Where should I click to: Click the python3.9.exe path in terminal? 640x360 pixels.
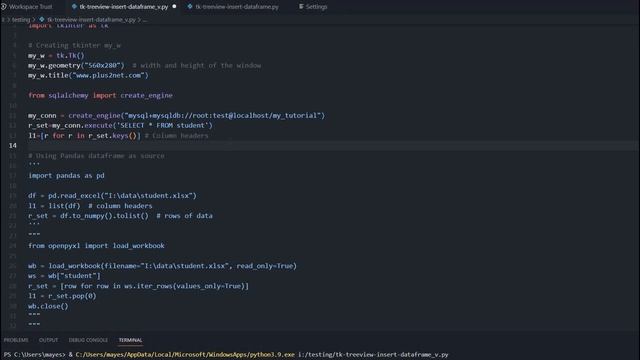[x=185, y=355]
